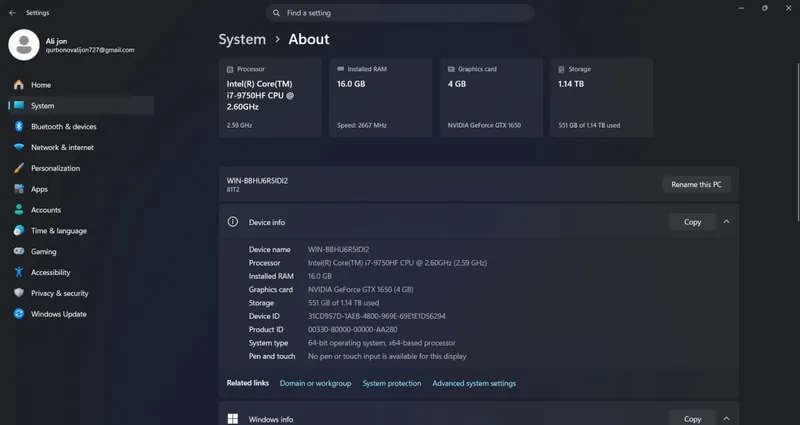This screenshot has height=425, width=800.
Task: Click the search magnifier icon
Action: click(276, 13)
